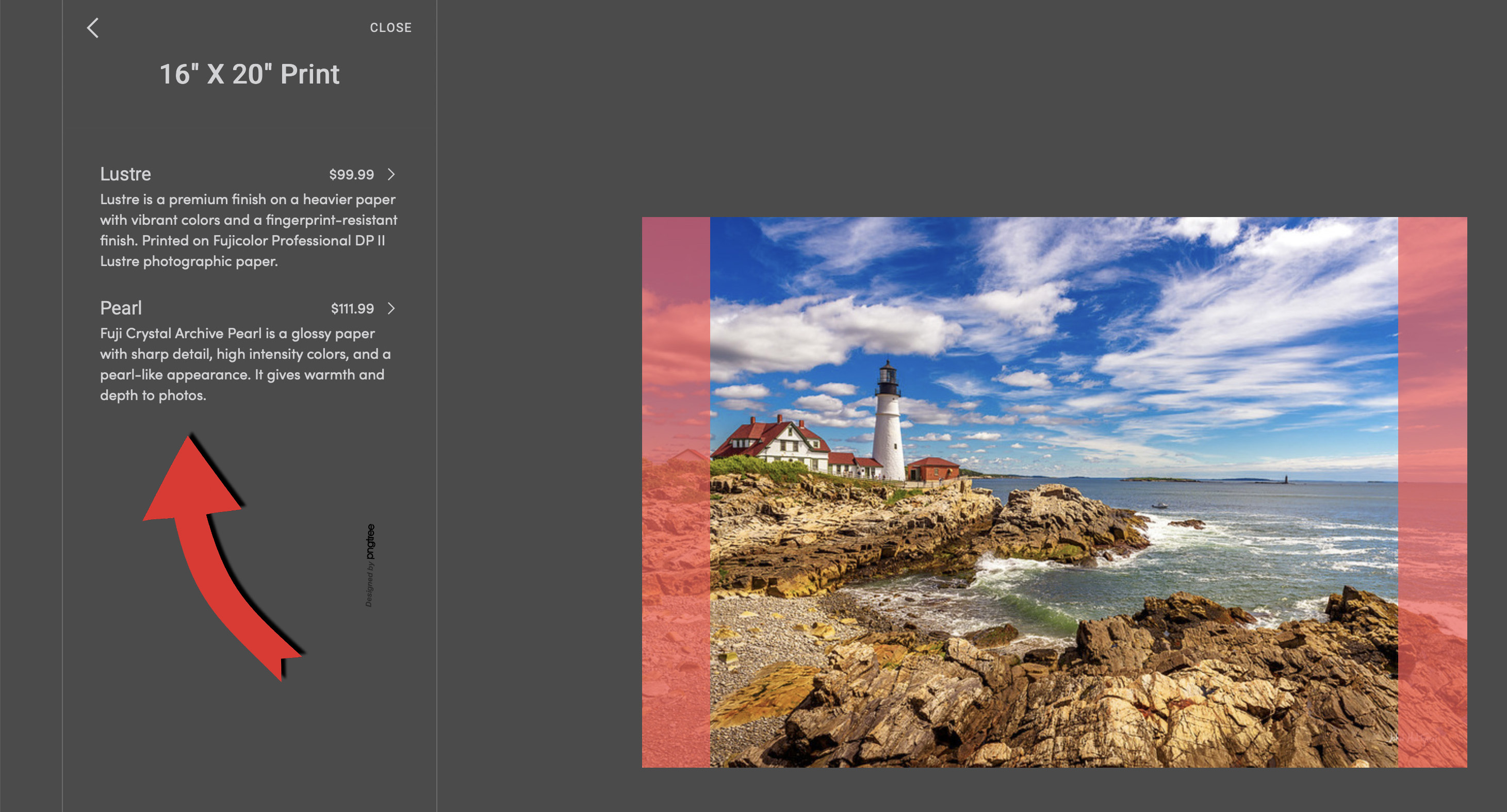Image resolution: width=1507 pixels, height=812 pixels.
Task: Select the Lustre paper heading
Action: pyautogui.click(x=125, y=174)
